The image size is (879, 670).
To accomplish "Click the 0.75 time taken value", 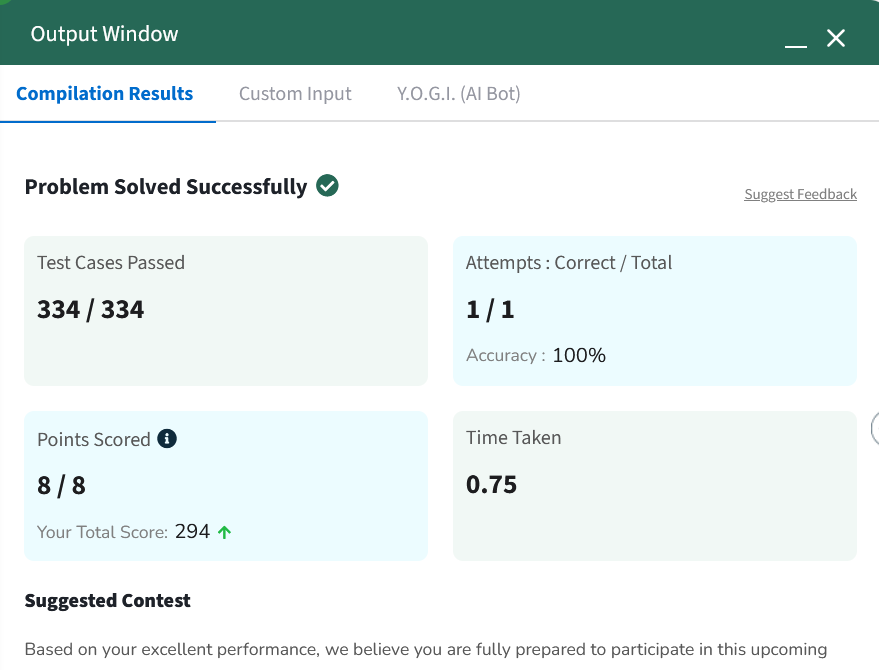I will coord(492,484).
